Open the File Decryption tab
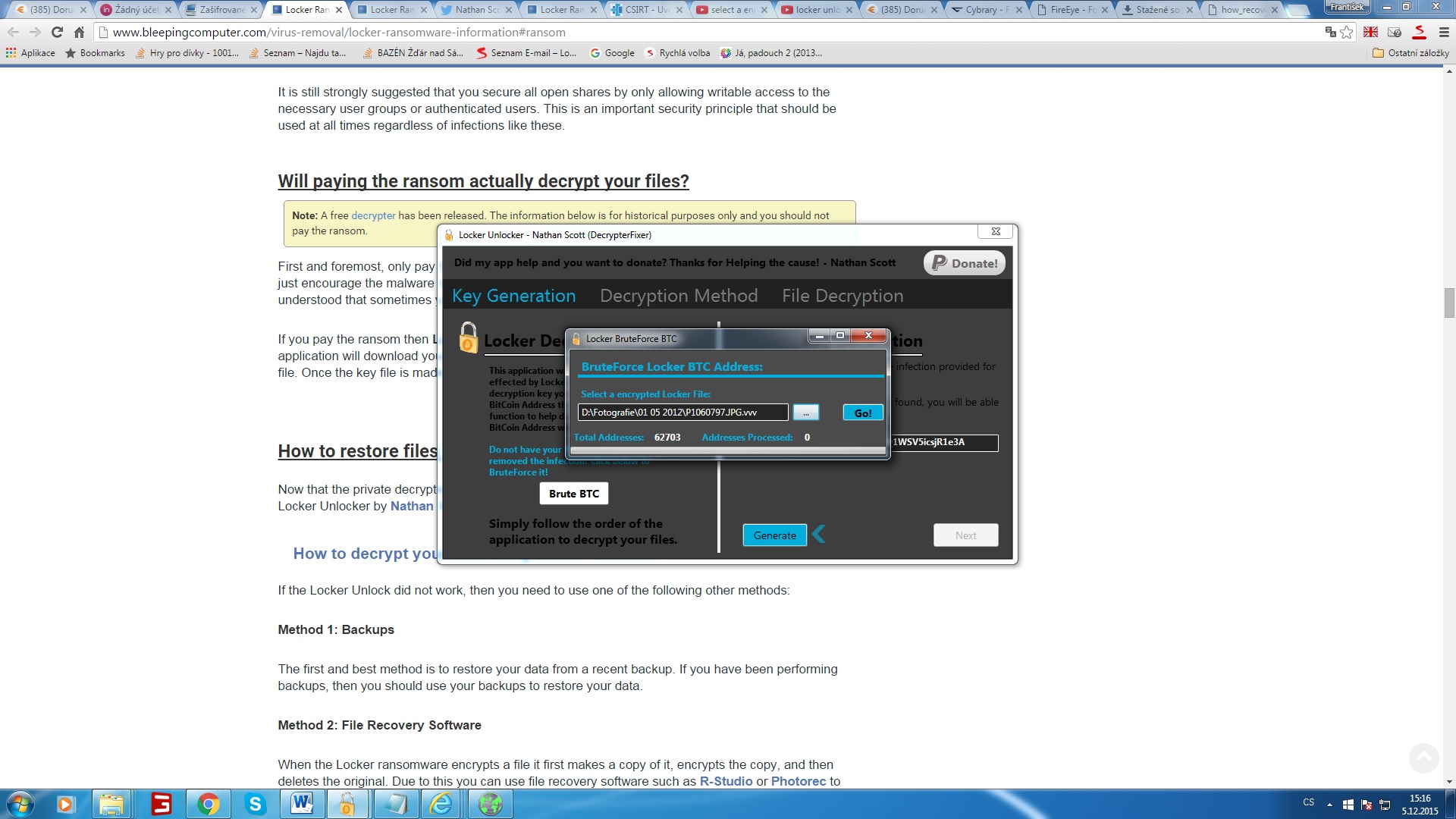 click(843, 296)
